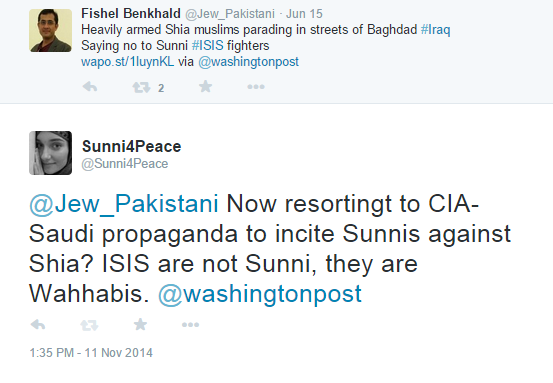Open the #ISIS hashtag
Image resolution: width=553 pixels, height=383 pixels.
tap(208, 45)
